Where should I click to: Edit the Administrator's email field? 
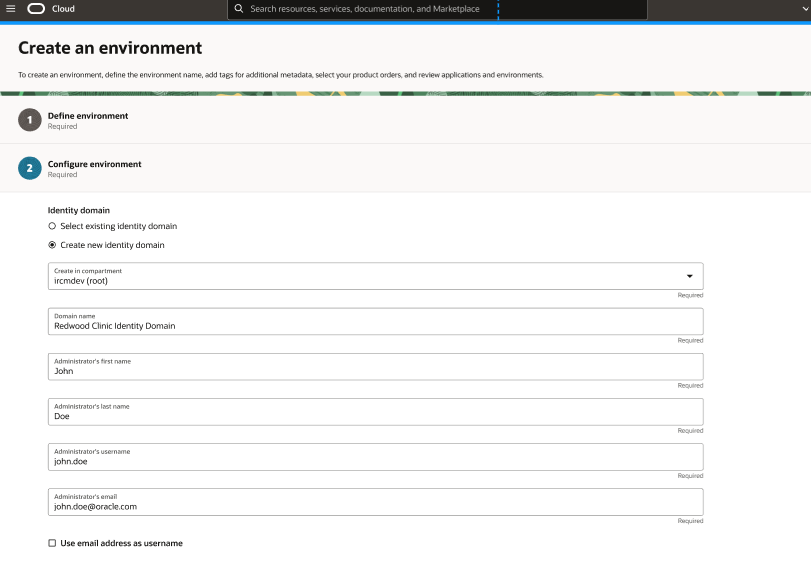click(375, 506)
